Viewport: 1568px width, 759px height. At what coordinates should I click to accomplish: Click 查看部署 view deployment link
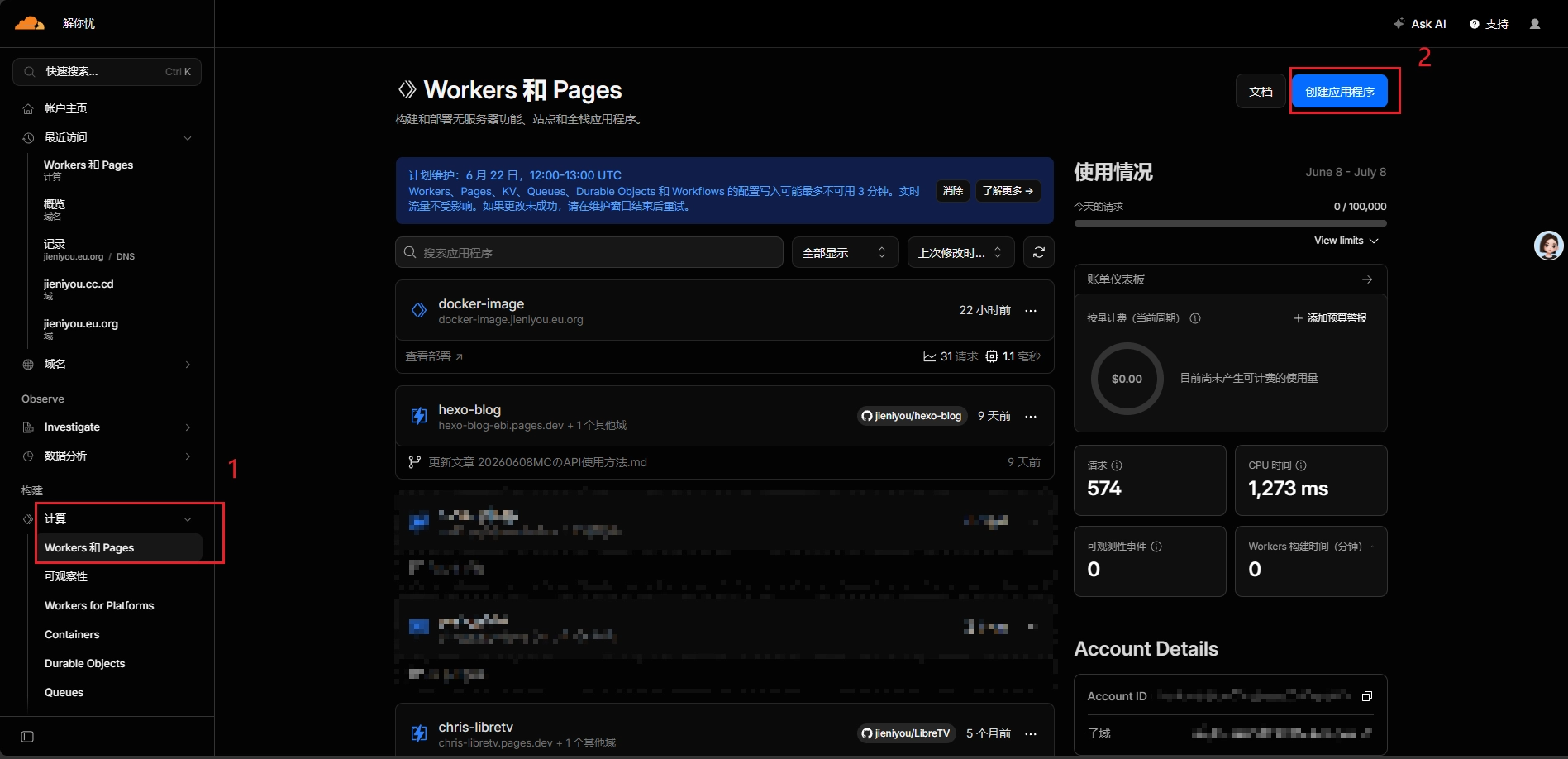pyautogui.click(x=434, y=356)
